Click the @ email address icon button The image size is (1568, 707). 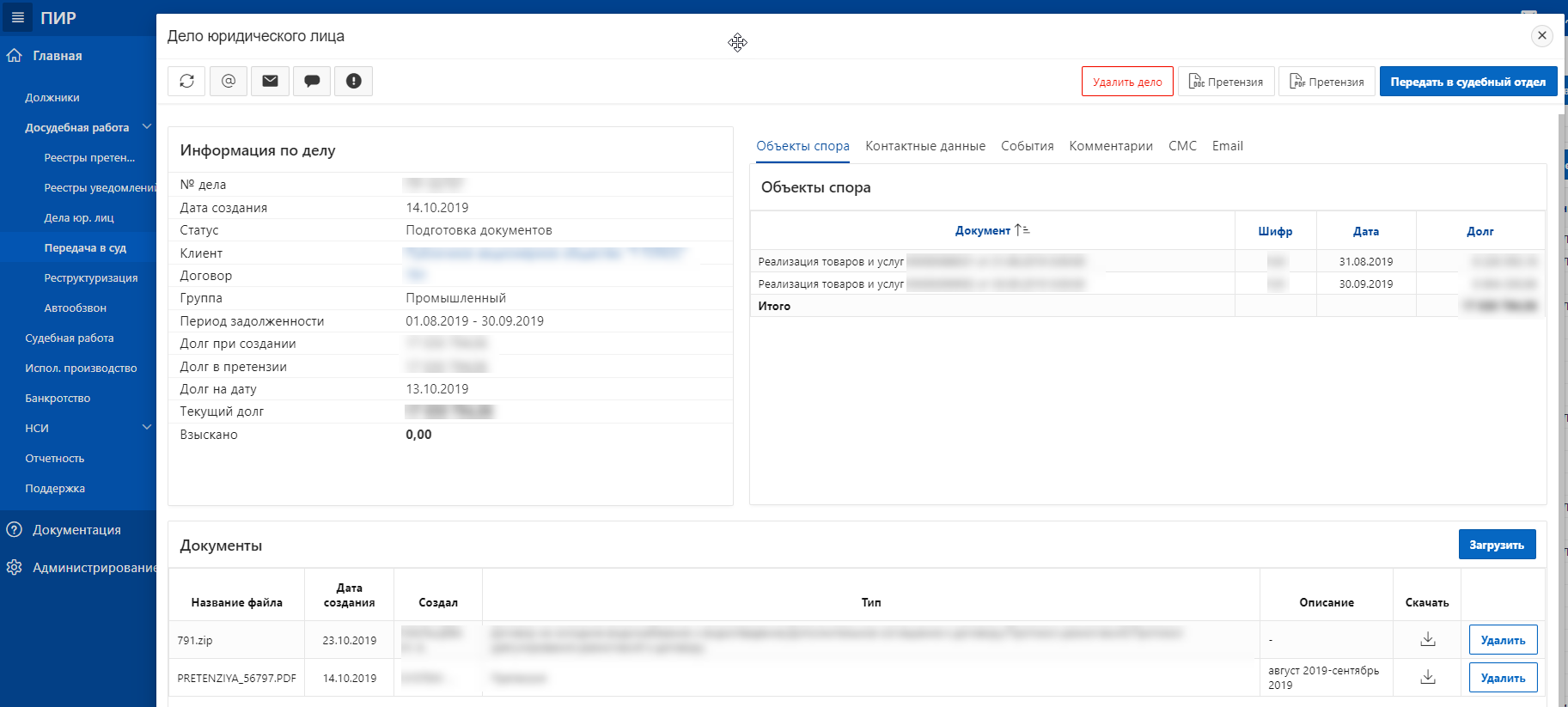(229, 81)
